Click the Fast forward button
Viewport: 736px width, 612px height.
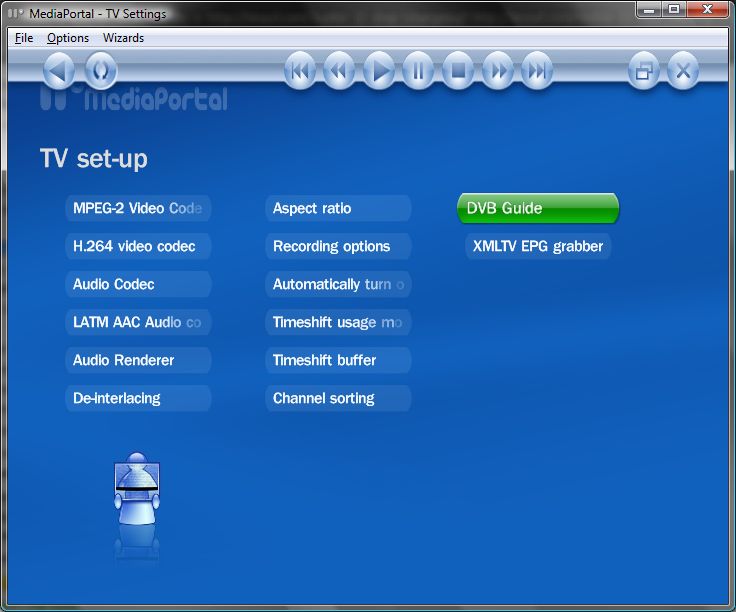tap(498, 71)
